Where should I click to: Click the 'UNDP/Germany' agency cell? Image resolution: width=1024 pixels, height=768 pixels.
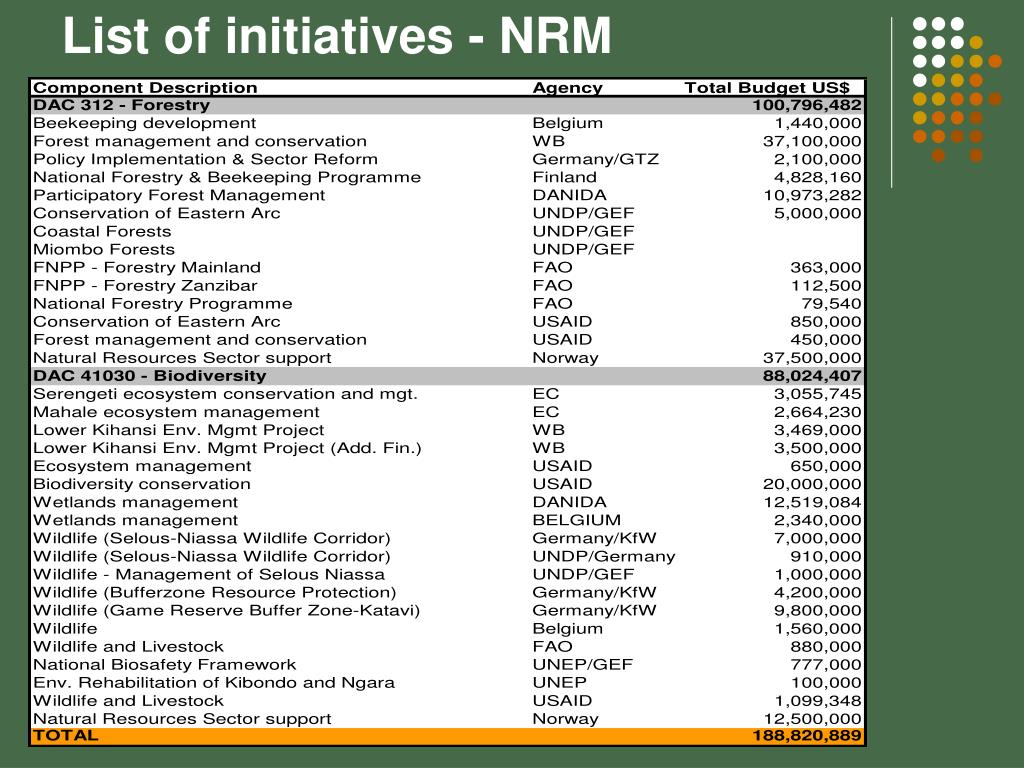click(604, 556)
